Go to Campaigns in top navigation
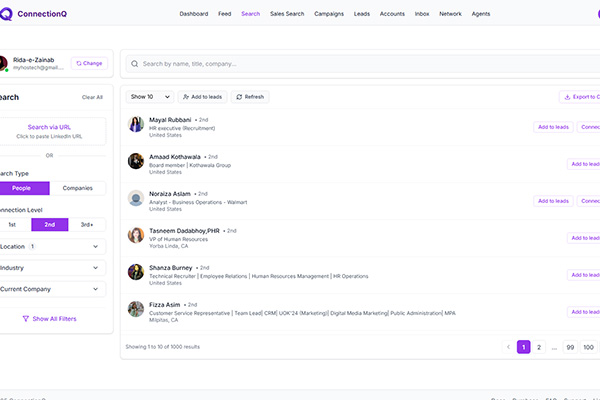The width and height of the screenshot is (600, 400). tap(330, 14)
